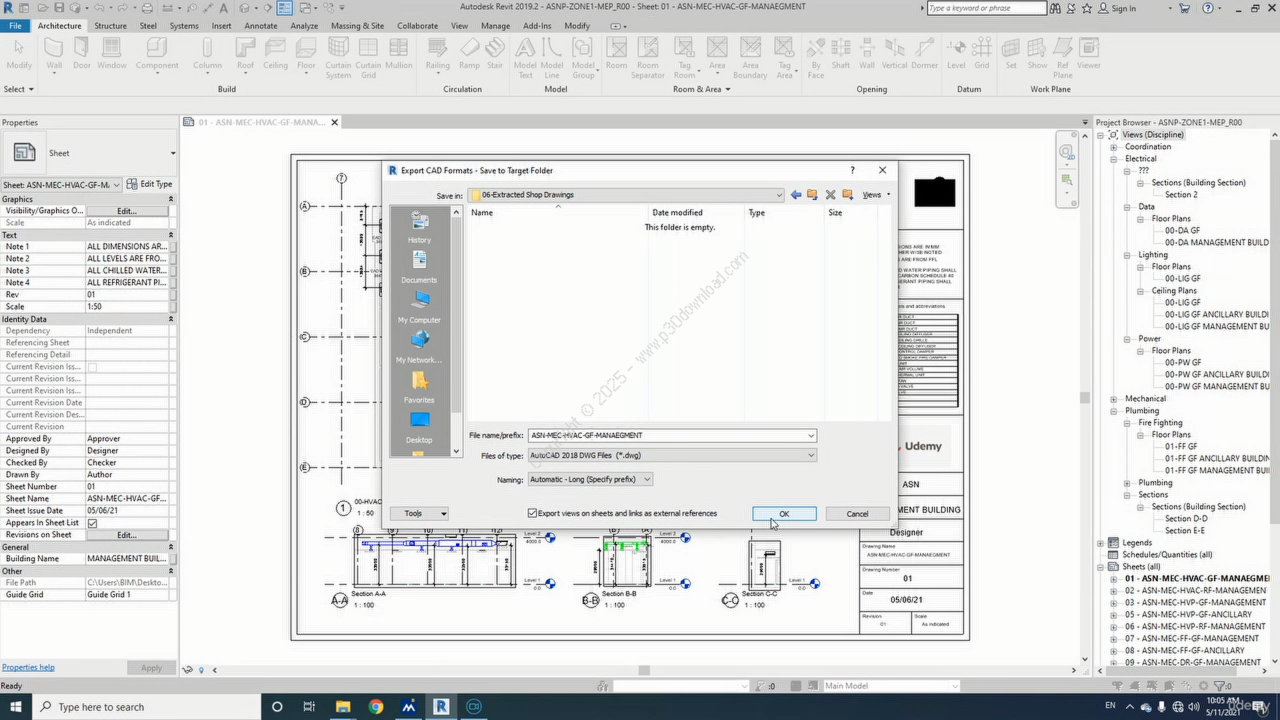Select the Column tool in ribbon

[x=208, y=53]
